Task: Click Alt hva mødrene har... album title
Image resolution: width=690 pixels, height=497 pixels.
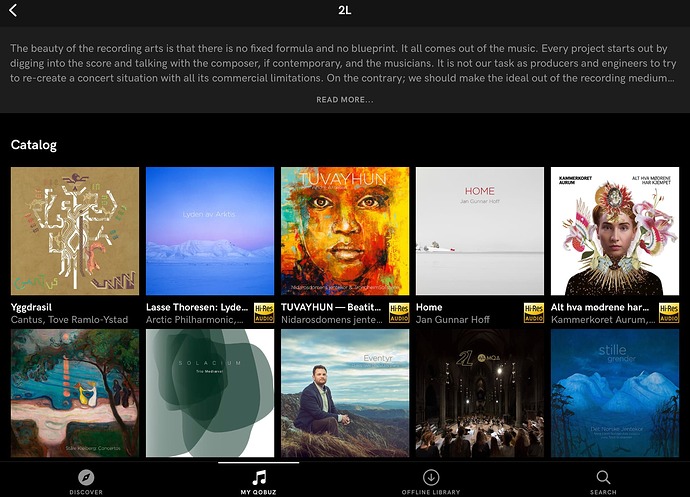Action: click(600, 307)
